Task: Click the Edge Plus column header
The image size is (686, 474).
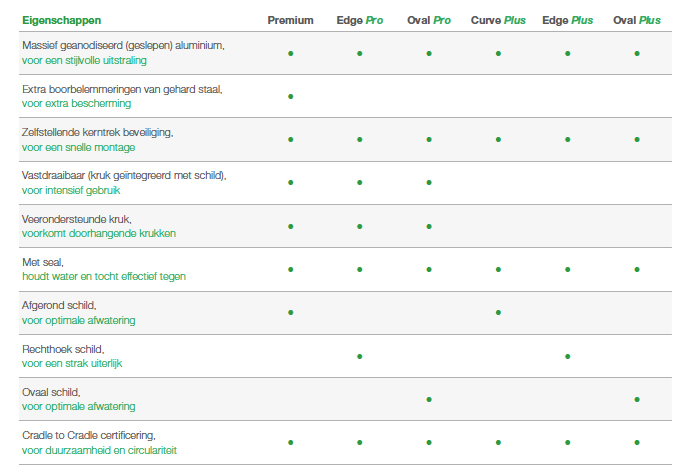Action: 567,21
